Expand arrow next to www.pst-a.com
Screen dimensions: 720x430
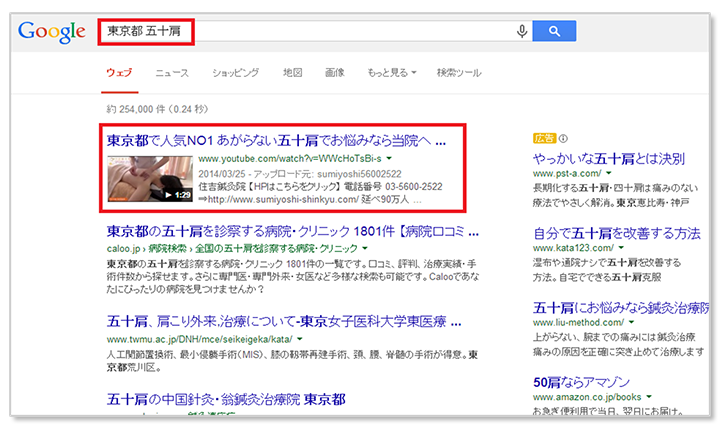(x=609, y=173)
